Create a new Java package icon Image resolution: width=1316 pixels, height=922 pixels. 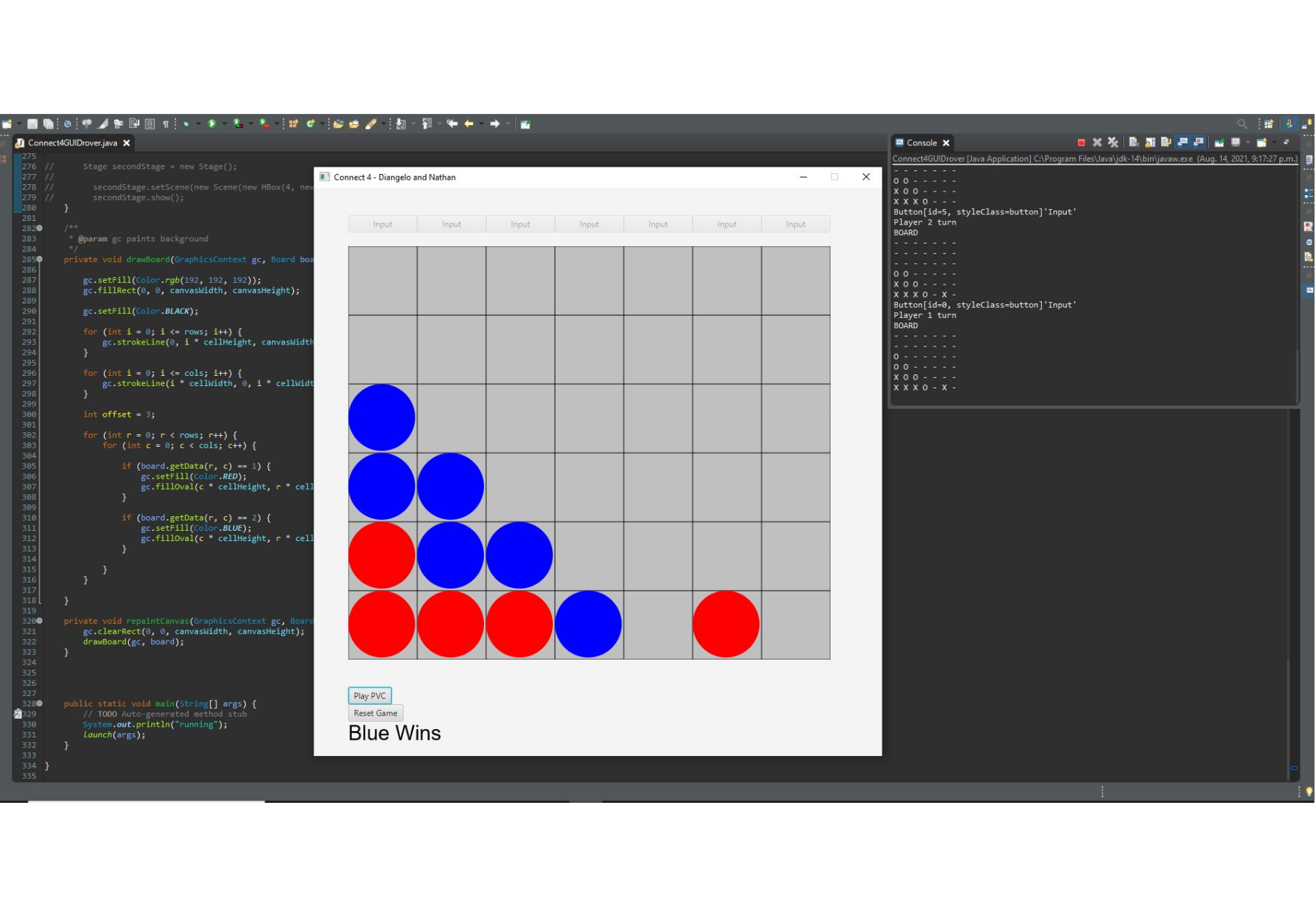[293, 124]
